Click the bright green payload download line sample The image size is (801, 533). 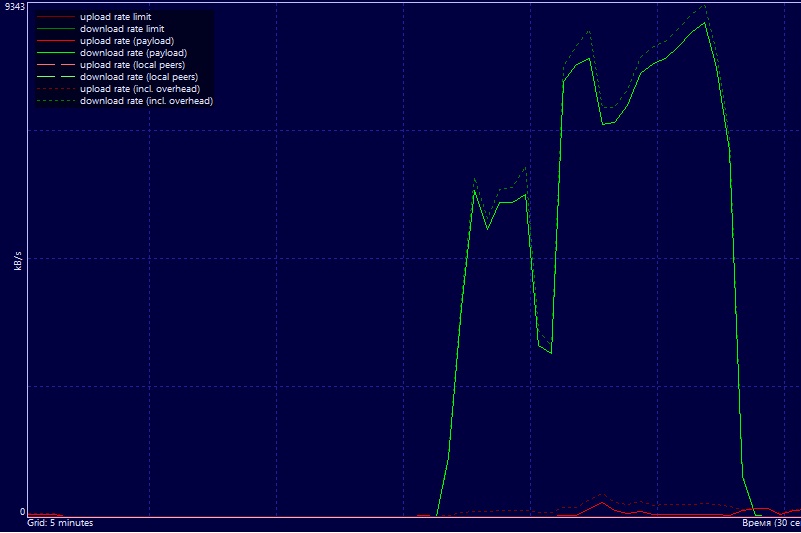pyautogui.click(x=54, y=54)
